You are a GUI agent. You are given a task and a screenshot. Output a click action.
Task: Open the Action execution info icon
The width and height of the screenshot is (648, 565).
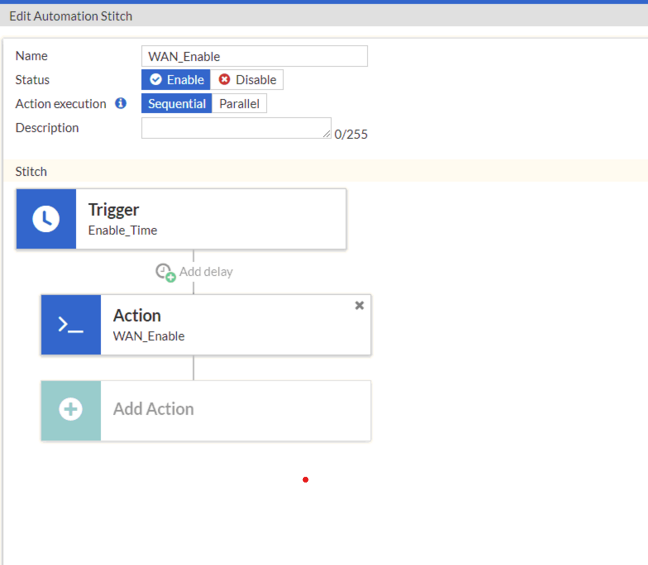point(121,103)
